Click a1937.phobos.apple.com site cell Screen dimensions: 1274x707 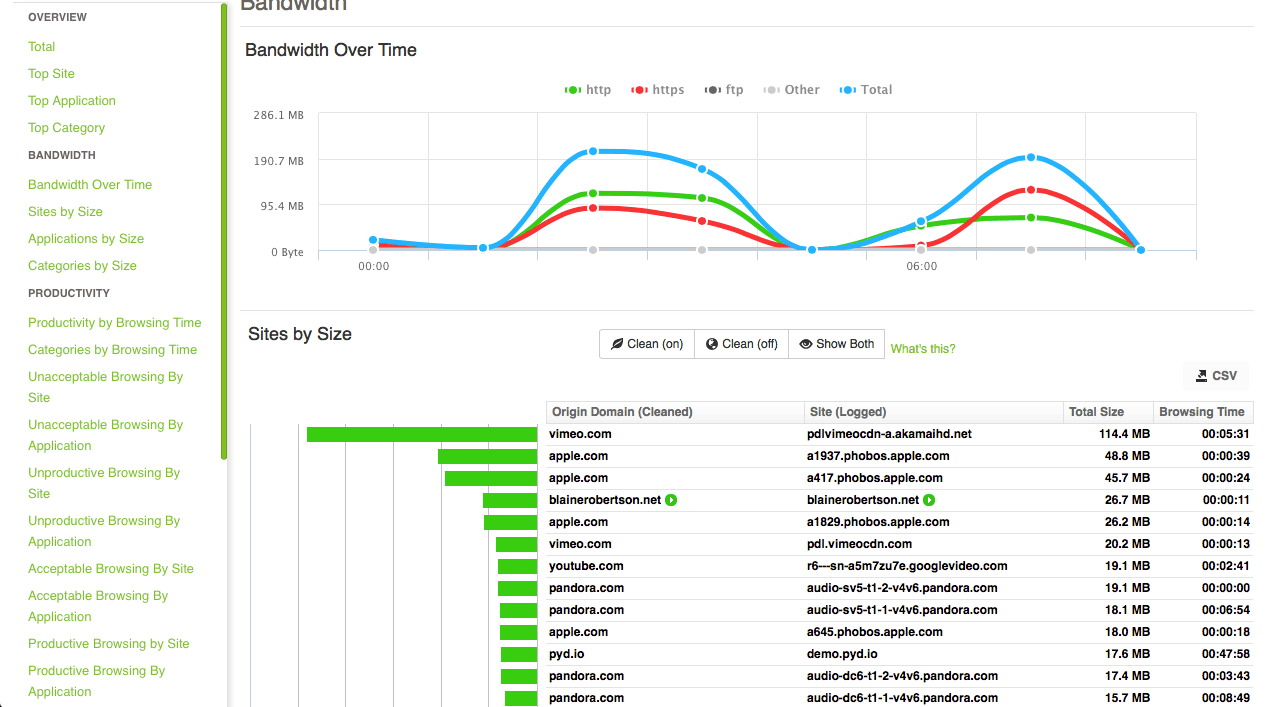click(x=878, y=456)
